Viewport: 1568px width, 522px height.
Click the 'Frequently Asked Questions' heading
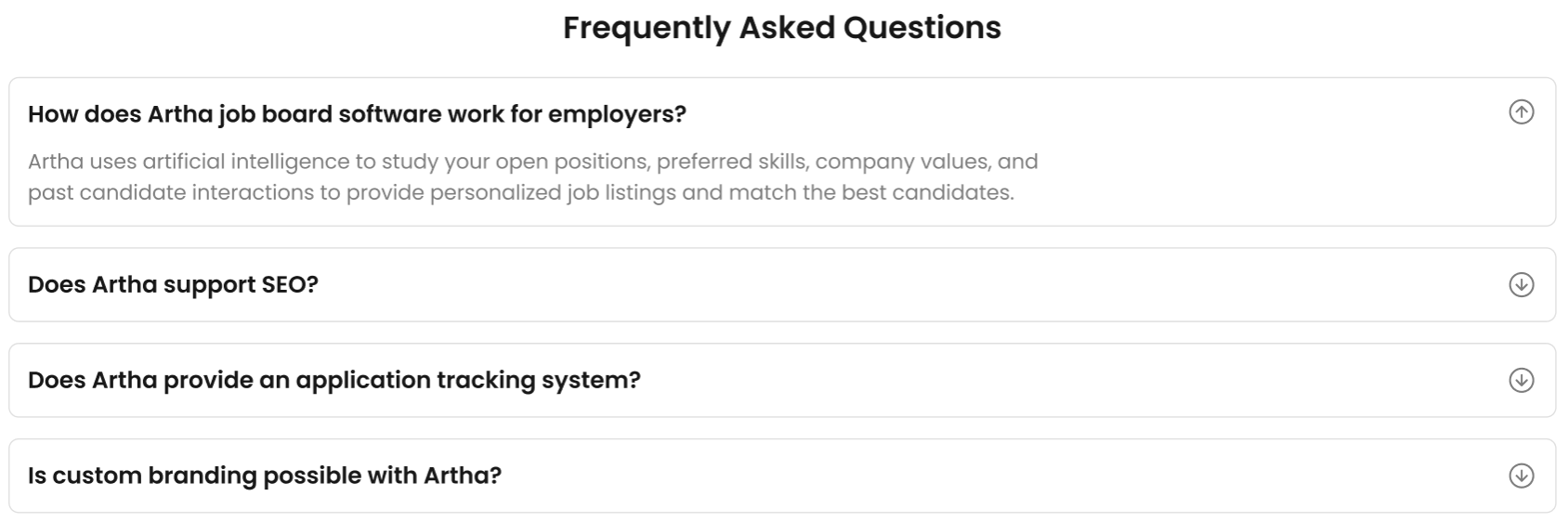[x=781, y=28]
